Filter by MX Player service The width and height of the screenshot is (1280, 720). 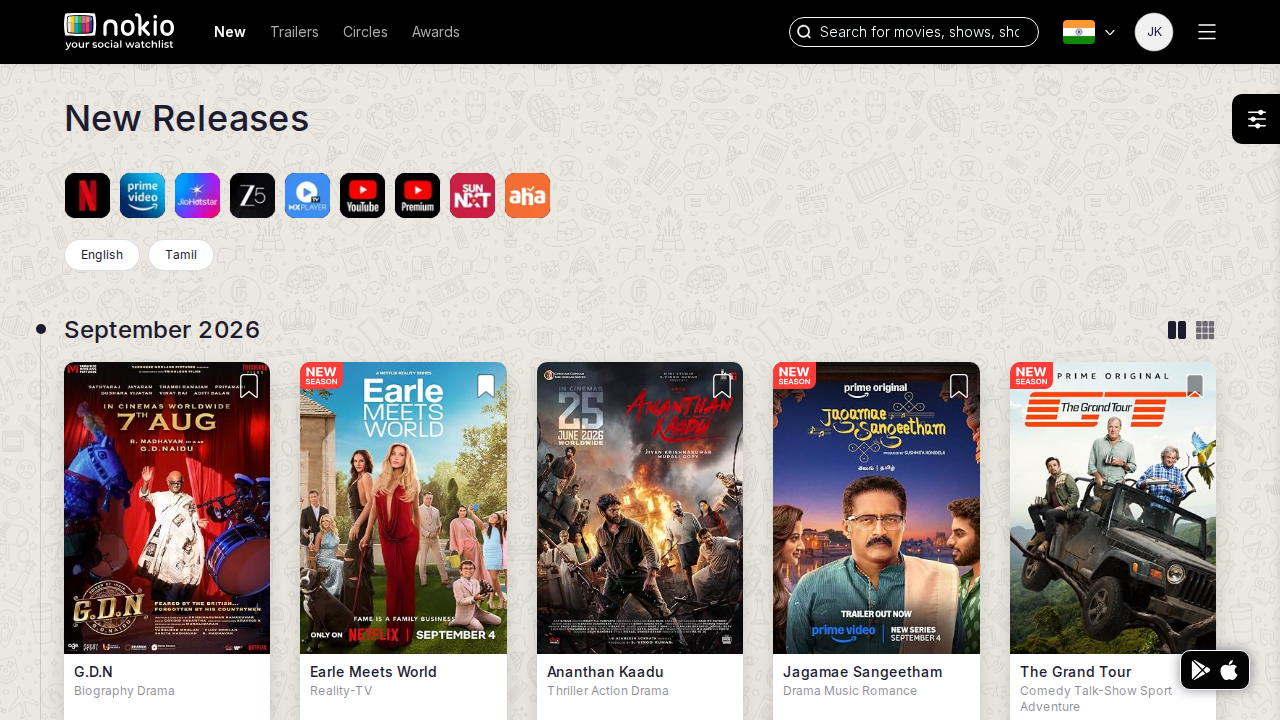tap(307, 195)
